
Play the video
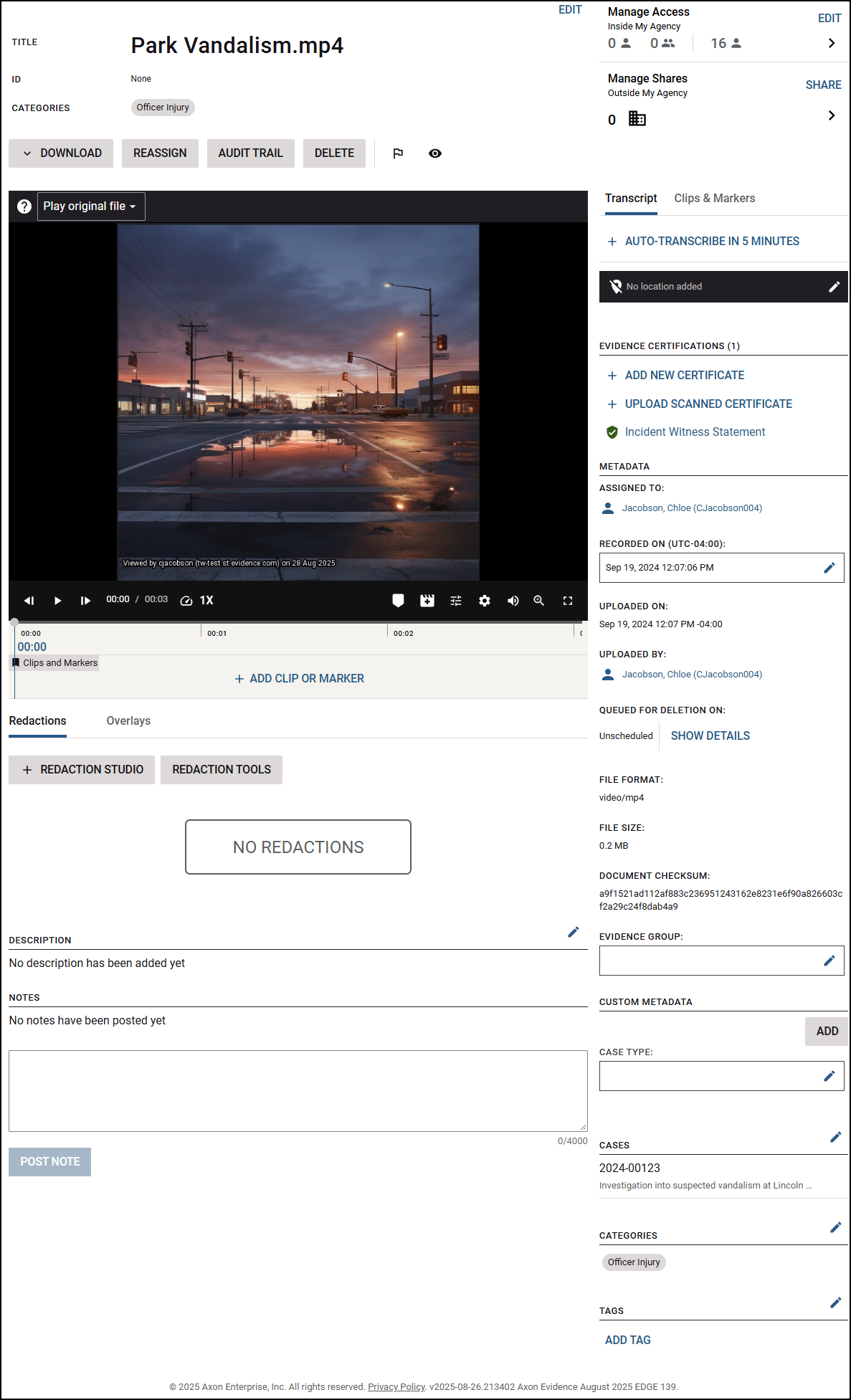click(57, 601)
